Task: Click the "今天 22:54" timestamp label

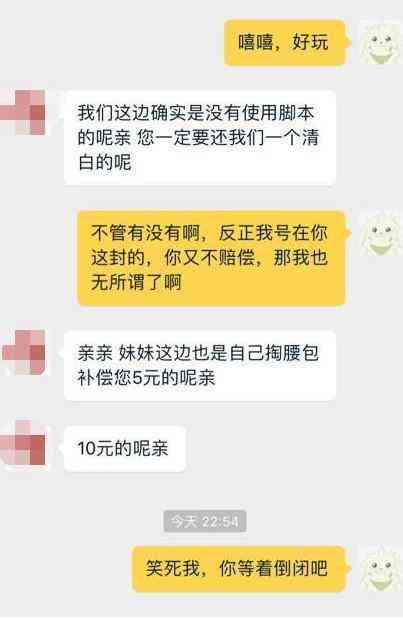Action: tap(205, 521)
